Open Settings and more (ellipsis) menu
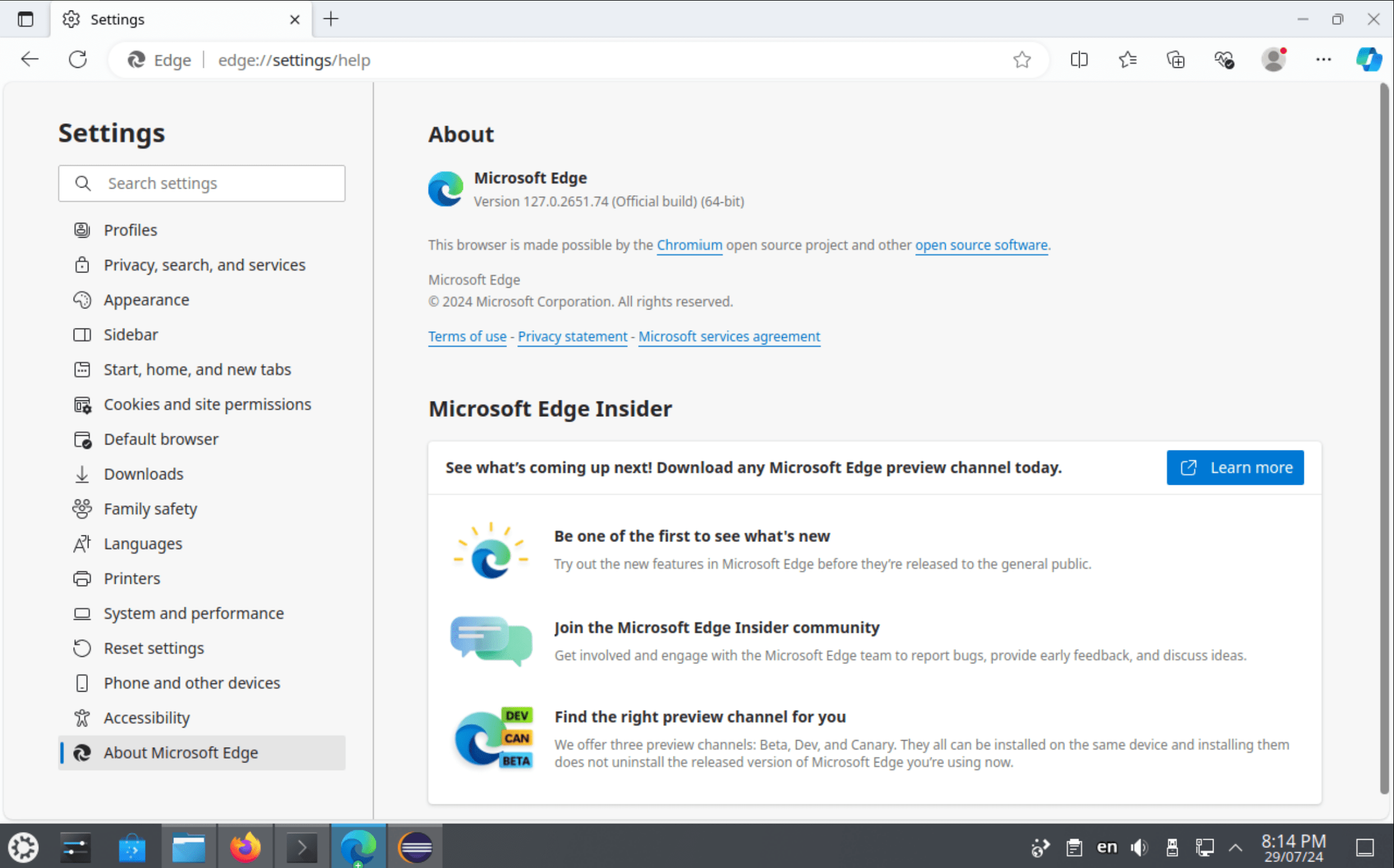 [x=1323, y=59]
